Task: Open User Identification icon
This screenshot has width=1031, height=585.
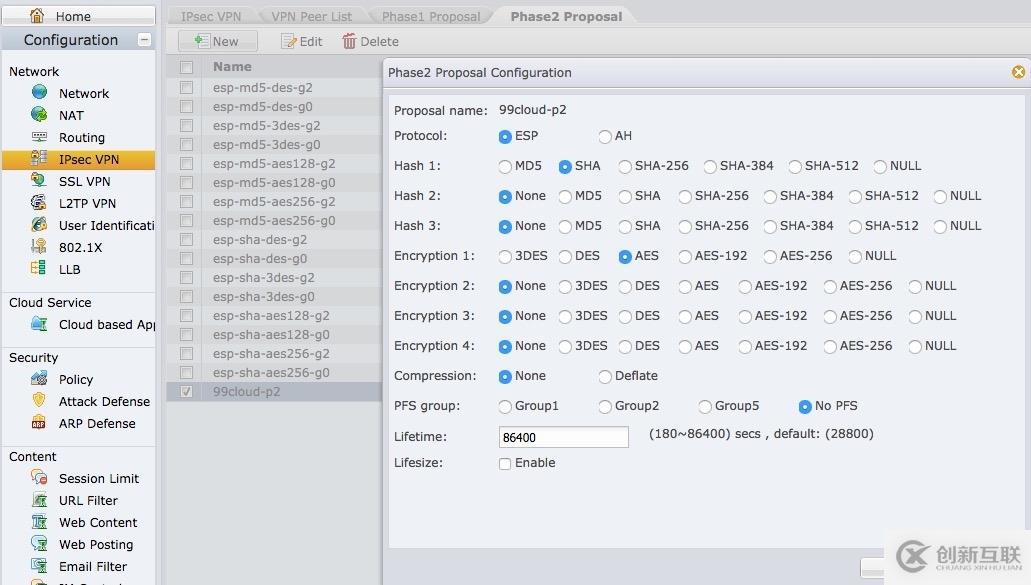Action: click(39, 225)
